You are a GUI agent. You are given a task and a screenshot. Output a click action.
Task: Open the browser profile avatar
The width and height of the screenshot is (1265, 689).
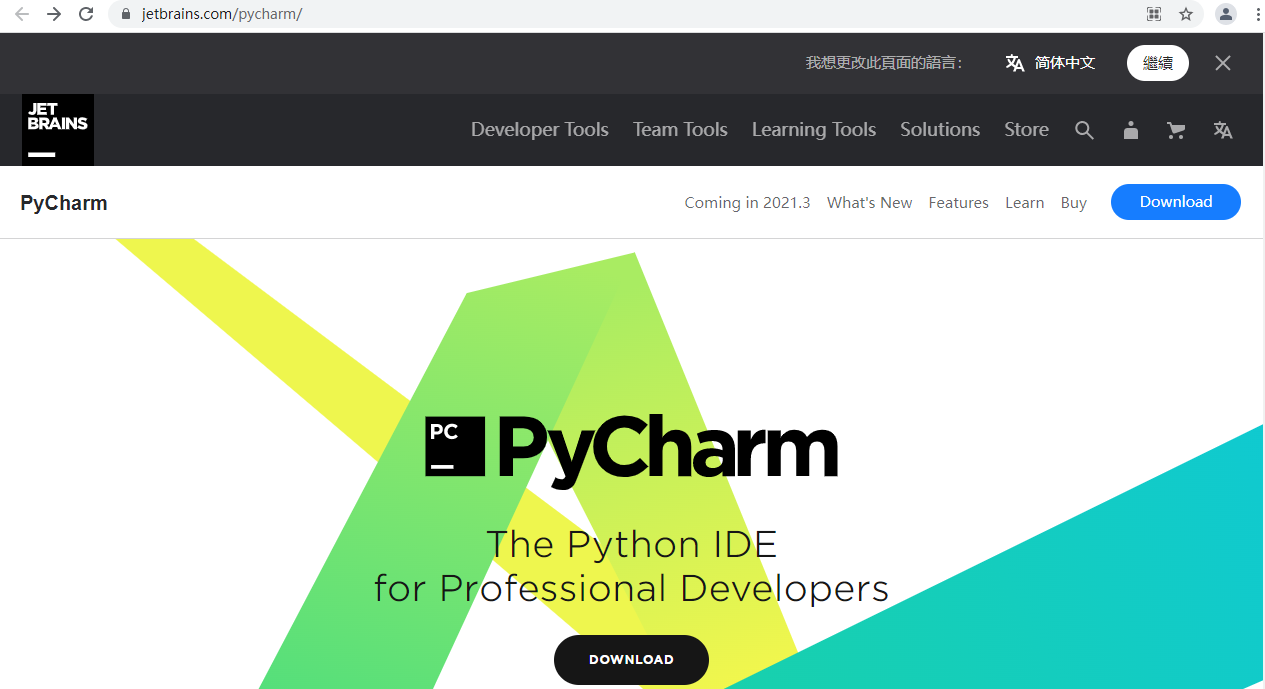1226,14
